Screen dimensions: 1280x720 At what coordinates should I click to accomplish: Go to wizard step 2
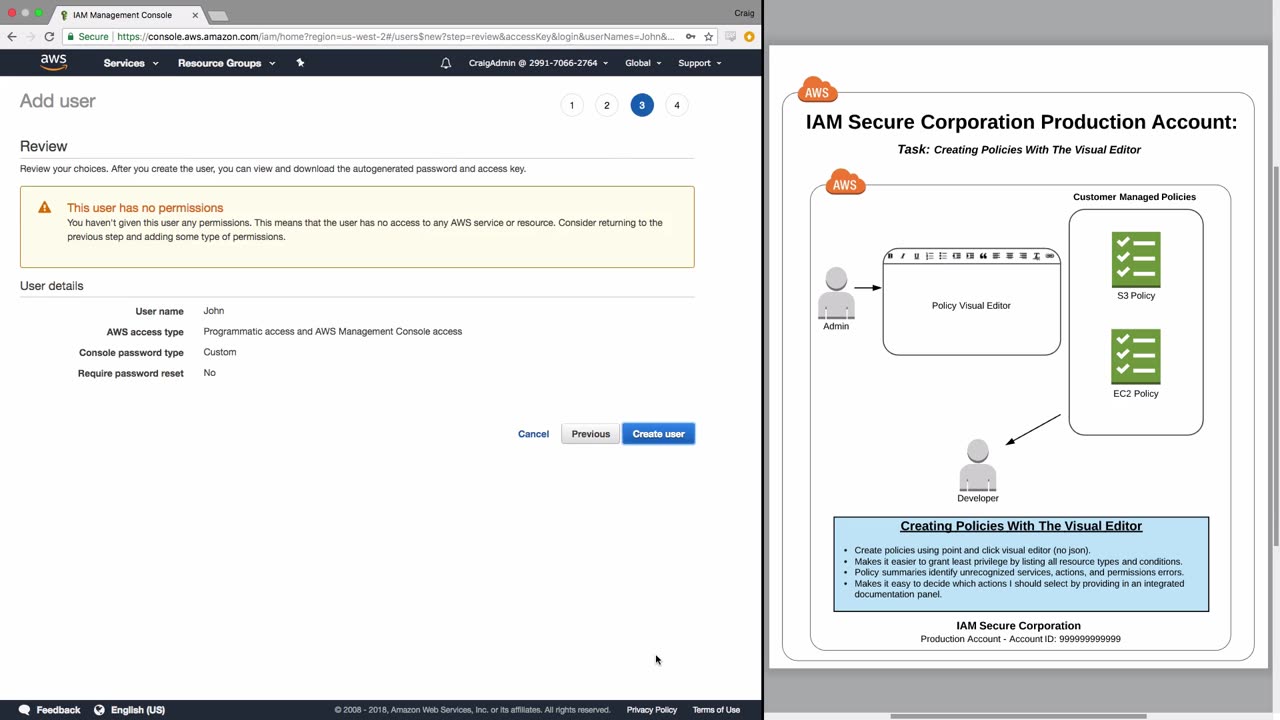(607, 105)
